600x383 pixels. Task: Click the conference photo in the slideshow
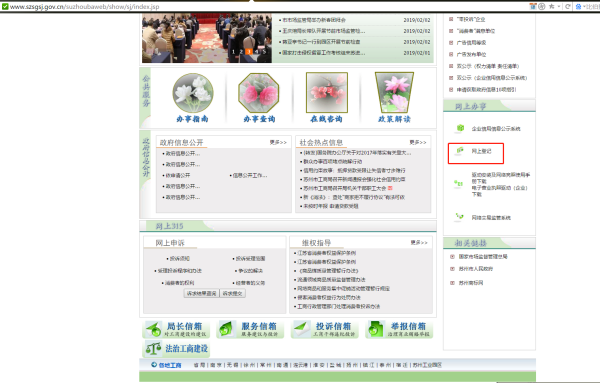tap(207, 38)
